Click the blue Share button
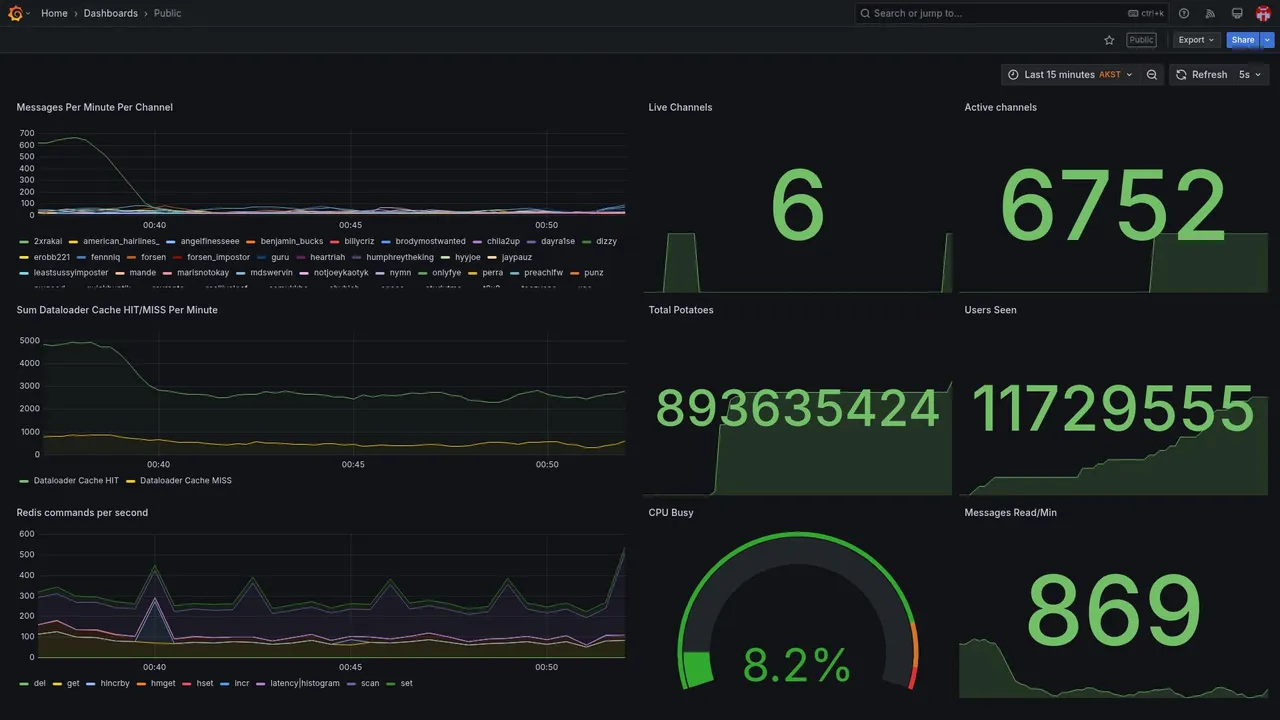Viewport: 1280px width, 720px height. (1243, 40)
